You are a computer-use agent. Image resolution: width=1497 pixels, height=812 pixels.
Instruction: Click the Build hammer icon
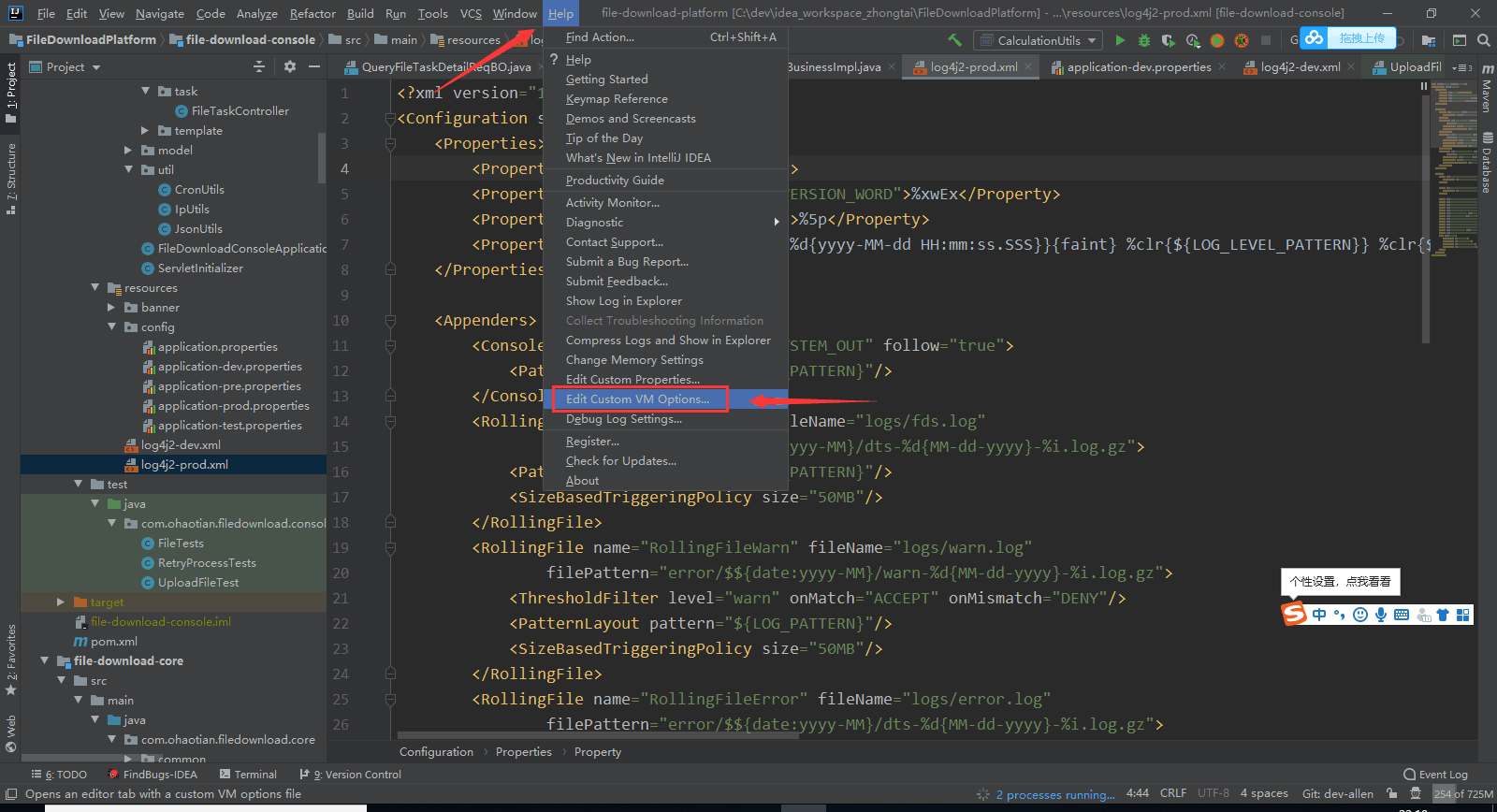[x=954, y=40]
